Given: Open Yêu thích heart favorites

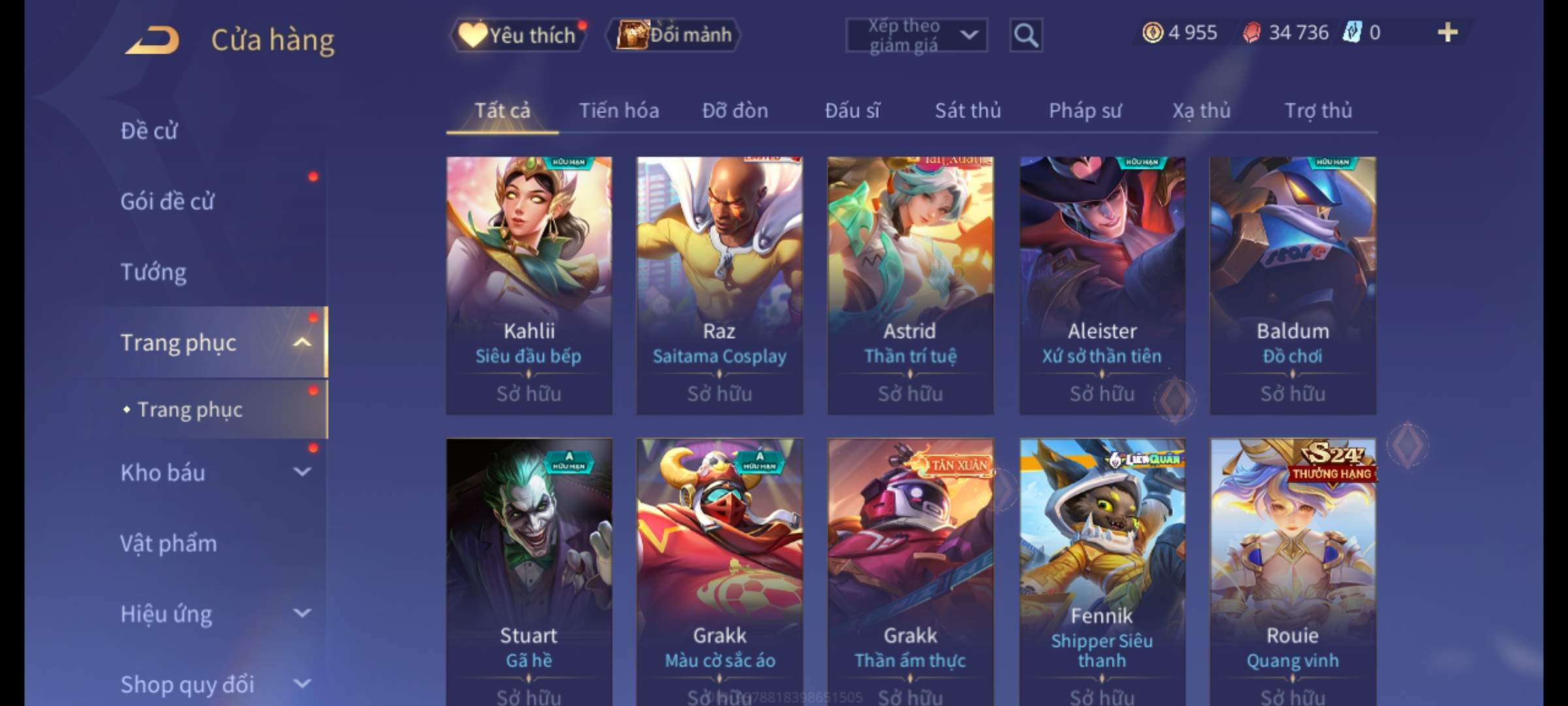Looking at the screenshot, I should point(517,35).
